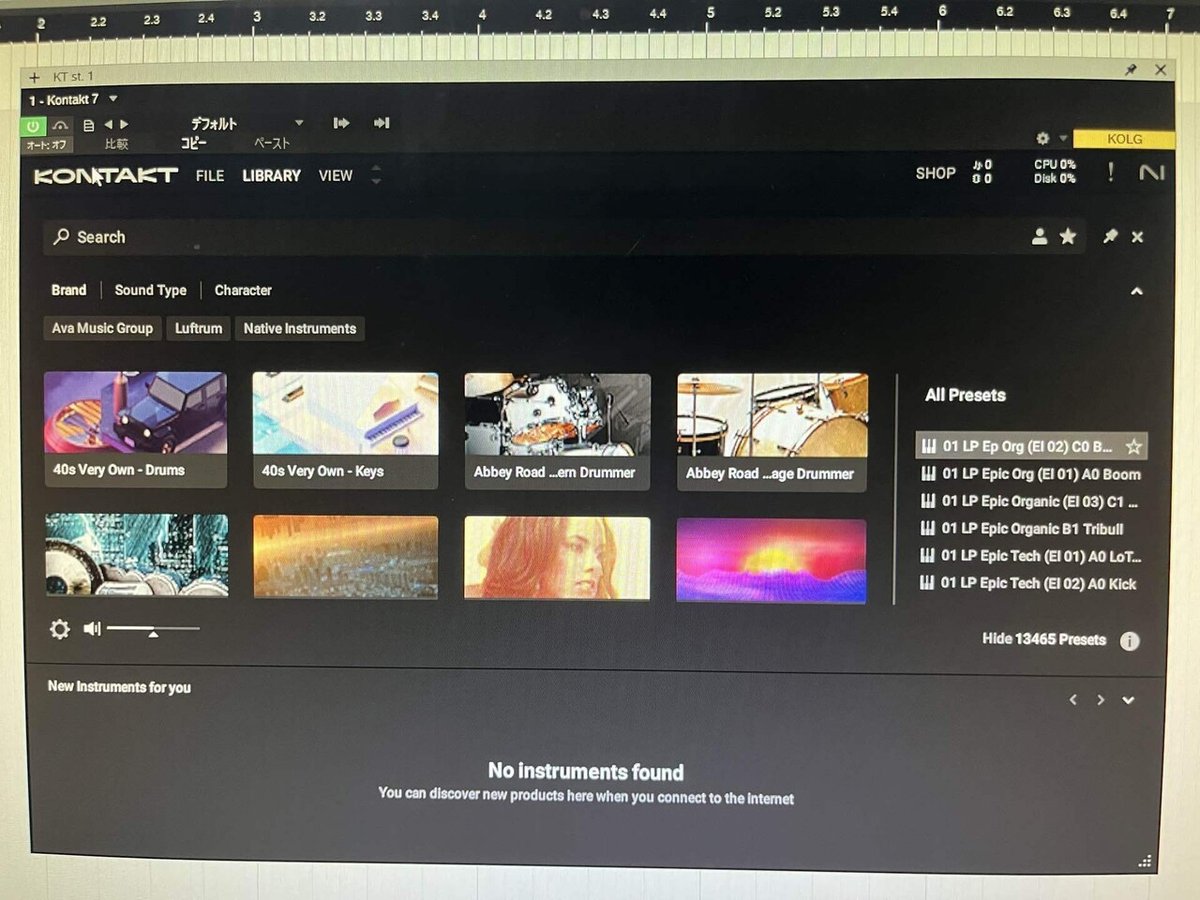
Task: Open the VIEW menu
Action: click(x=336, y=175)
